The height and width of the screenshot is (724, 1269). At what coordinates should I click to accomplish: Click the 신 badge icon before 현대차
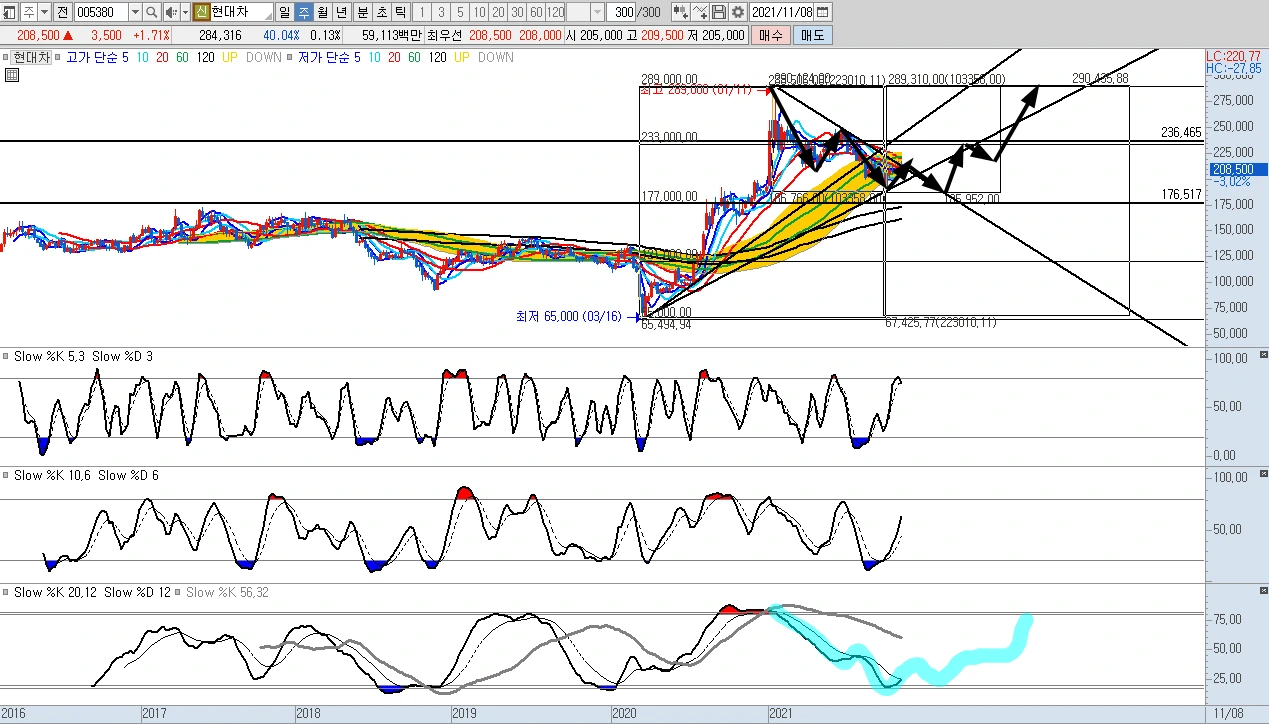tap(202, 12)
